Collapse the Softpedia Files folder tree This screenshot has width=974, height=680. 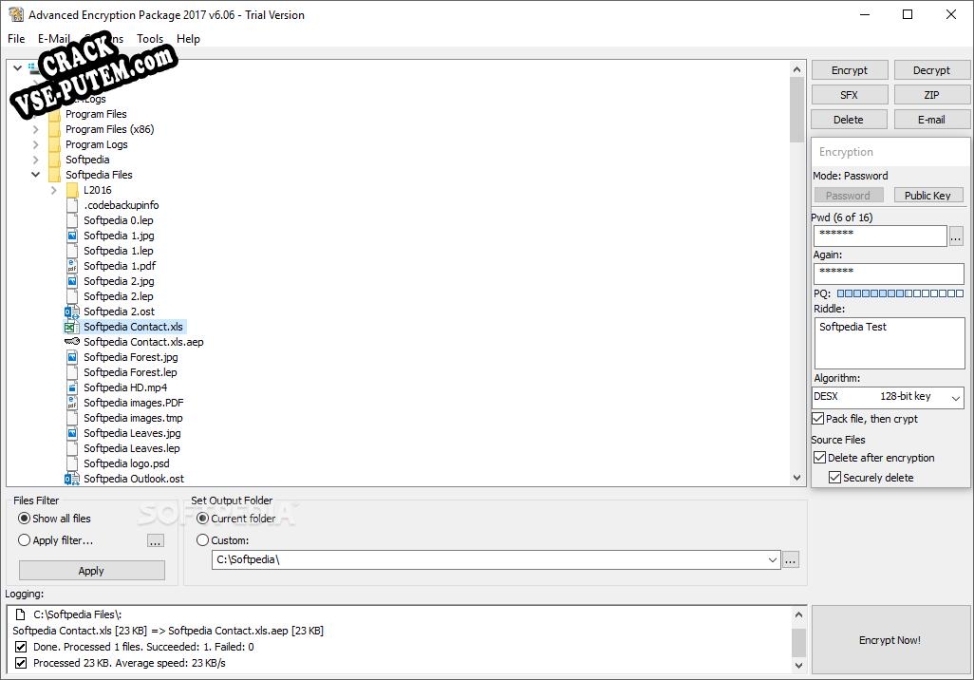pyautogui.click(x=36, y=175)
